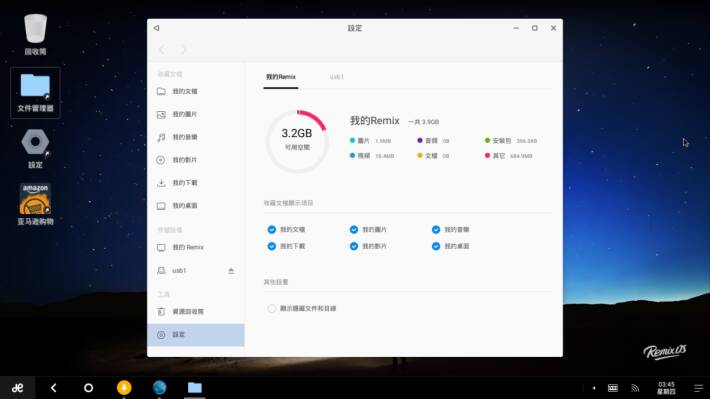Click the taskbar back button
The image size is (710, 399).
pyautogui.click(x=53, y=388)
